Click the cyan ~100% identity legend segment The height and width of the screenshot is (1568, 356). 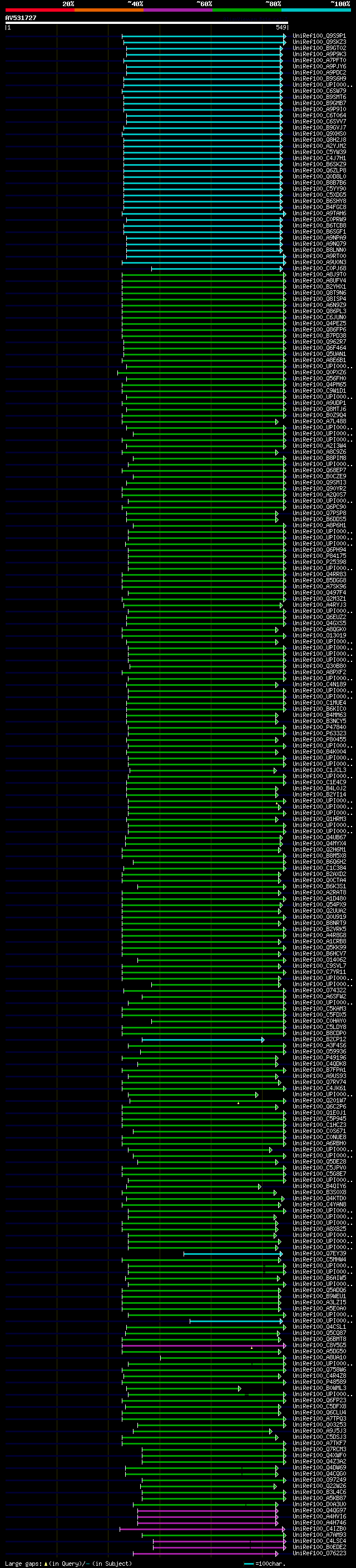pos(316,10)
